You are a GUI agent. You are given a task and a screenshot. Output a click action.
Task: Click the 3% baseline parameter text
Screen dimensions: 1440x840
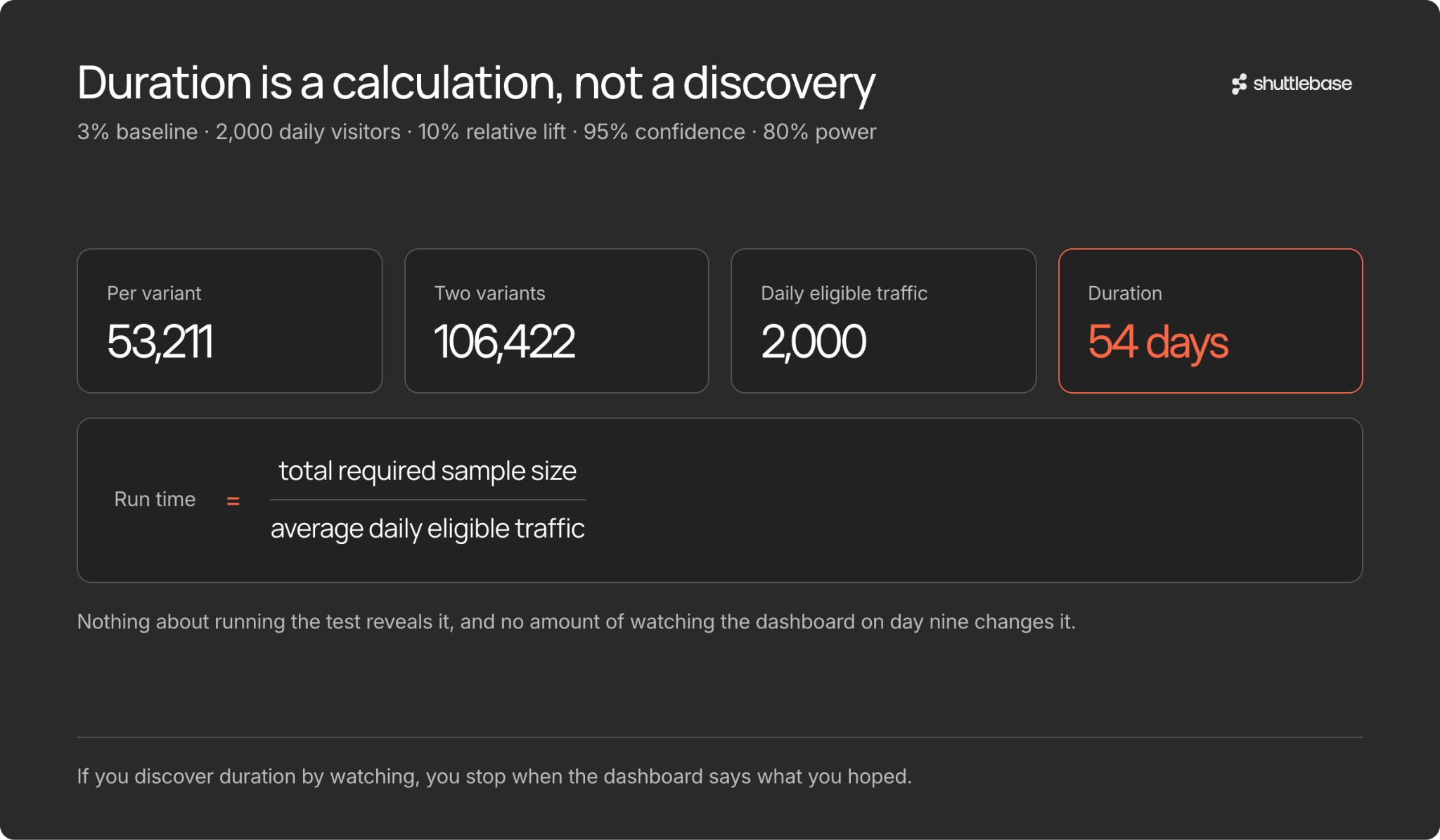coord(138,132)
